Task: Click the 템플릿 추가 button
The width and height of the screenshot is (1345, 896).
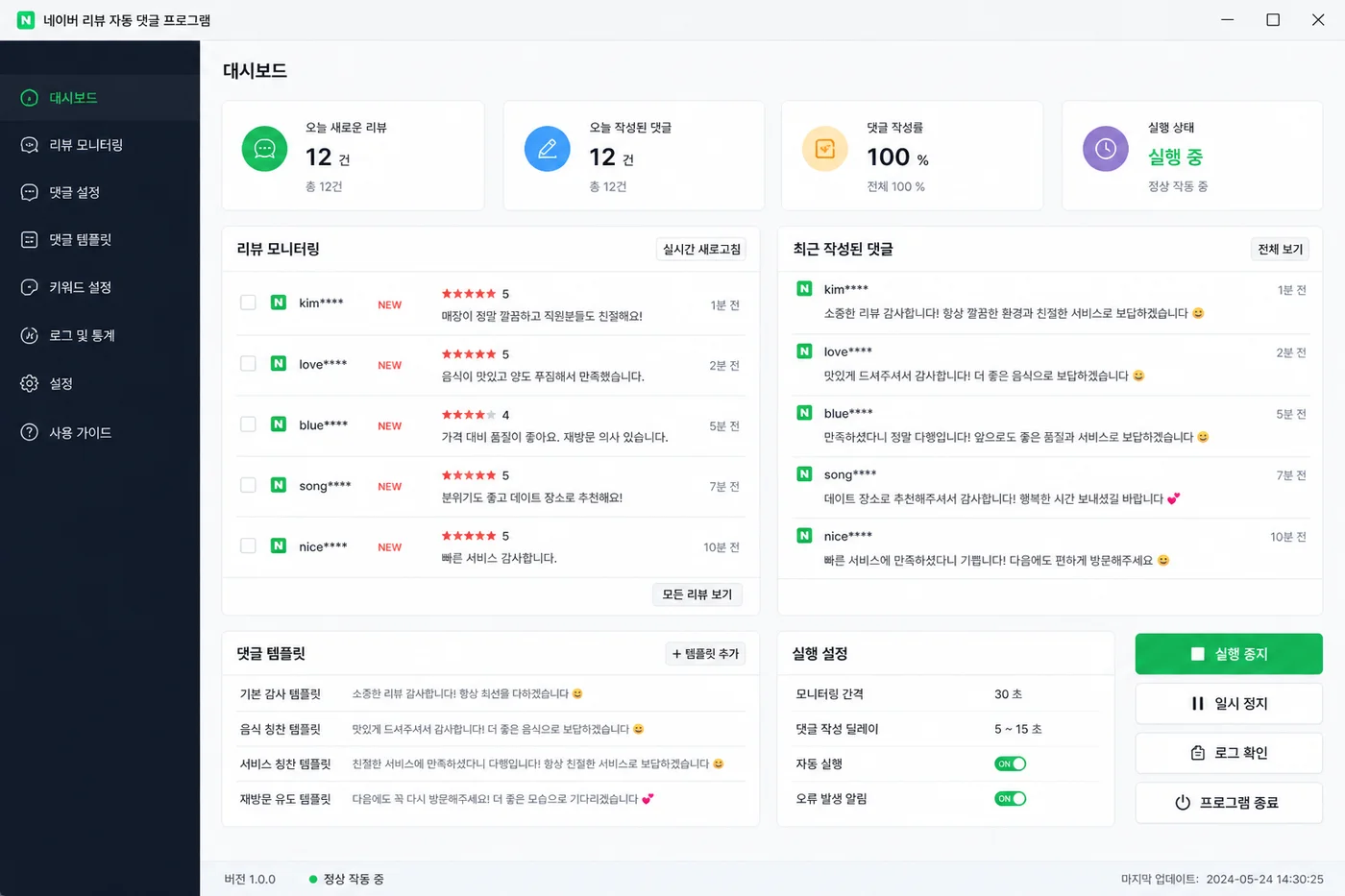Action: tap(705, 654)
